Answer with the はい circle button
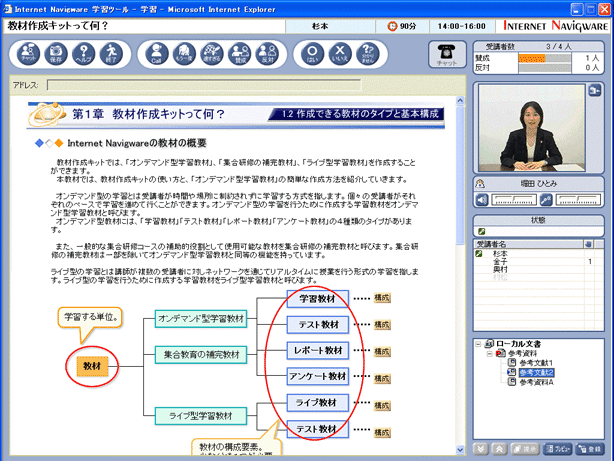 tap(312, 54)
